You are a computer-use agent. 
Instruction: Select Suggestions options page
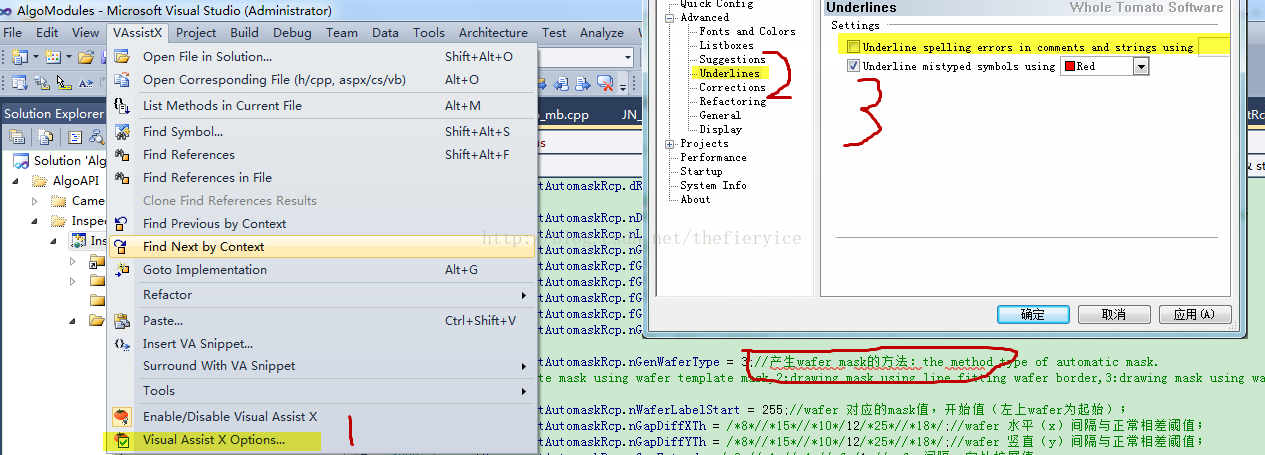point(732,59)
